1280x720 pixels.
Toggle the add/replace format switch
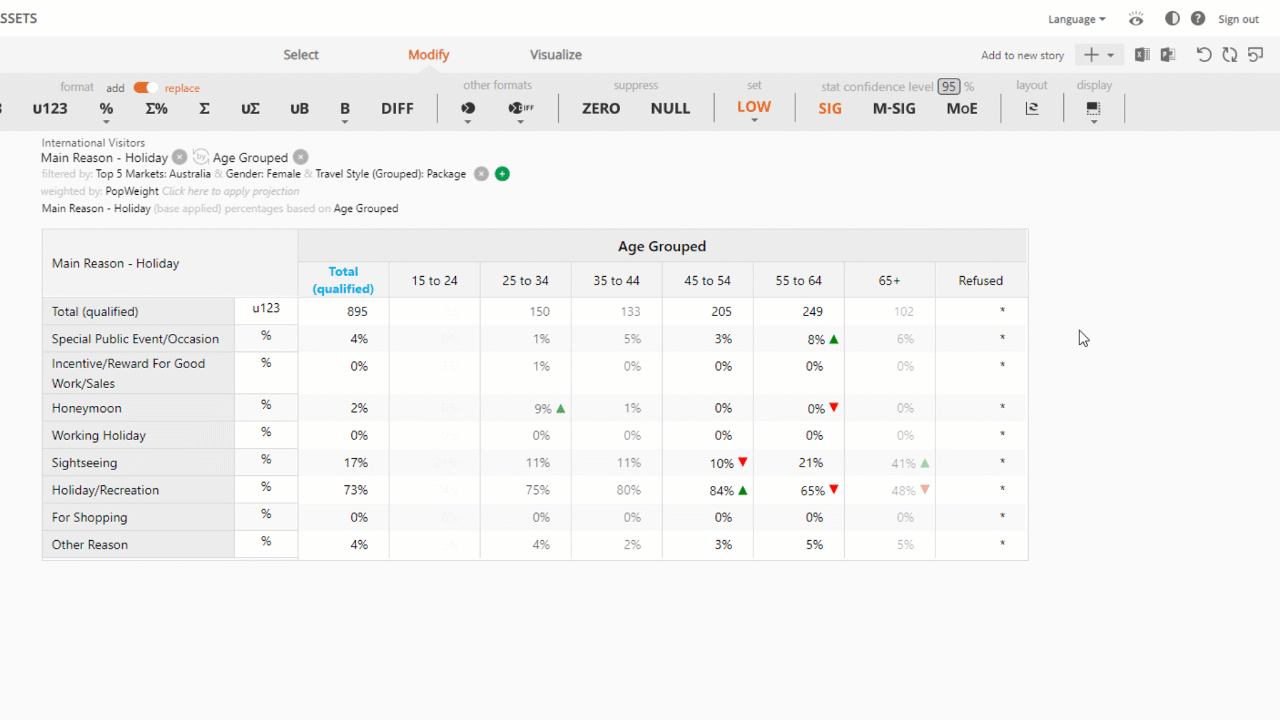145,88
